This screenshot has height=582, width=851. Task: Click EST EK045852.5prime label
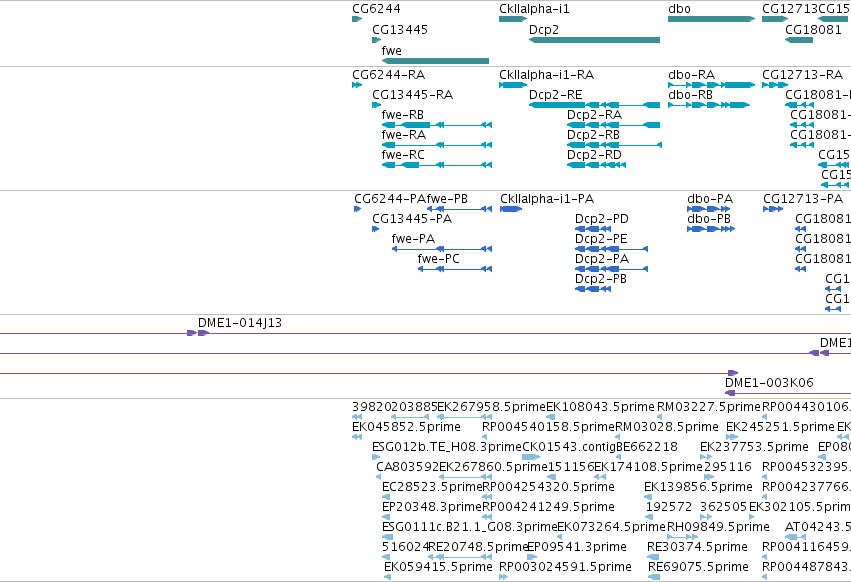point(407,427)
